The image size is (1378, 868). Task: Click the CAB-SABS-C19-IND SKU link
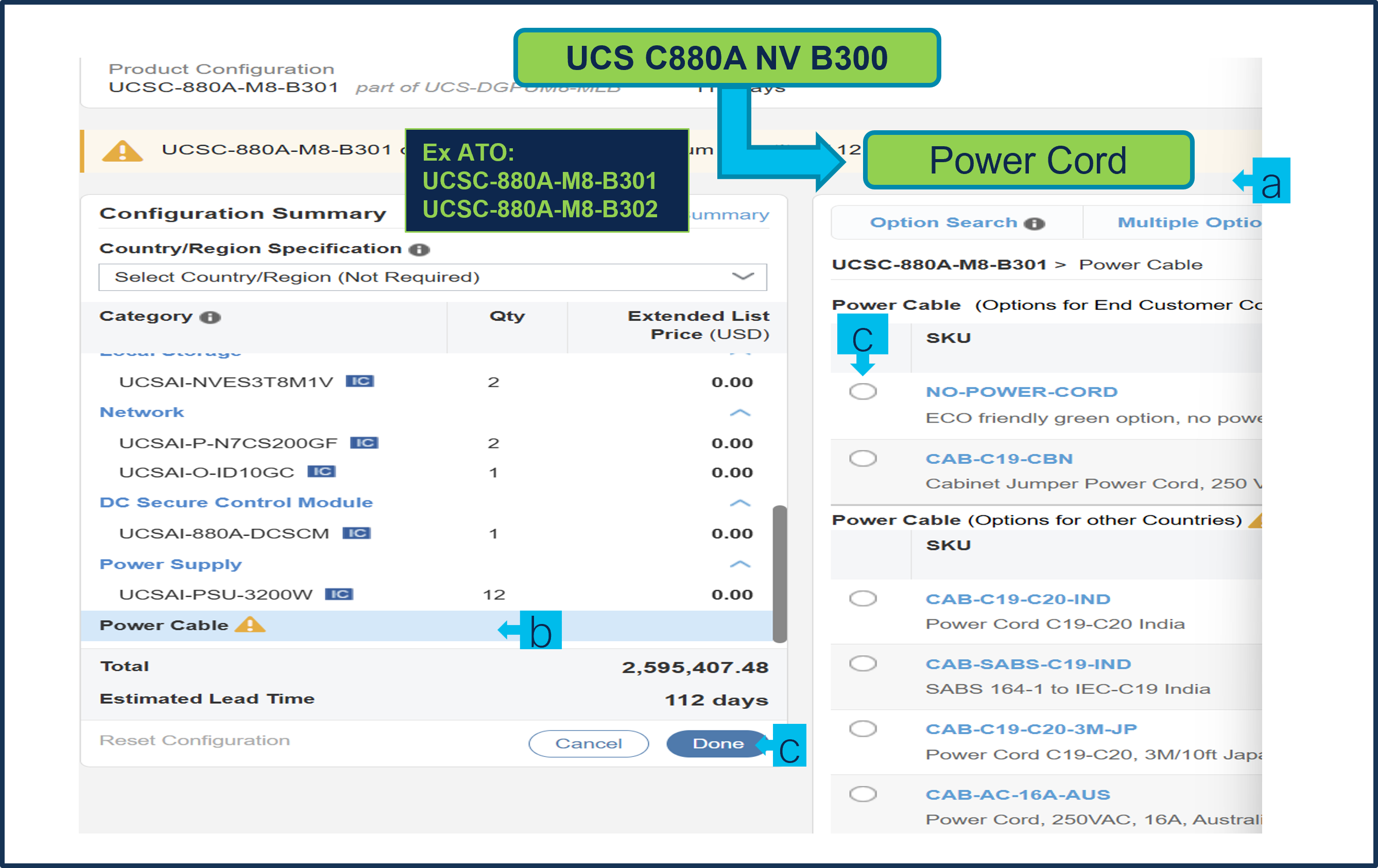1028,664
